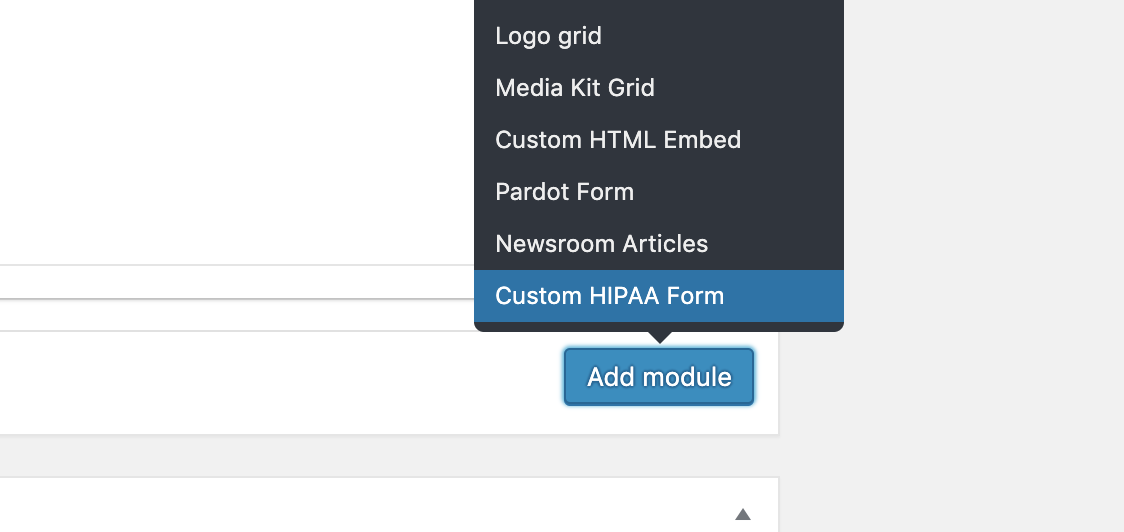Collapse the lower panel using the triangle arrow
The width and height of the screenshot is (1124, 532).
(743, 514)
